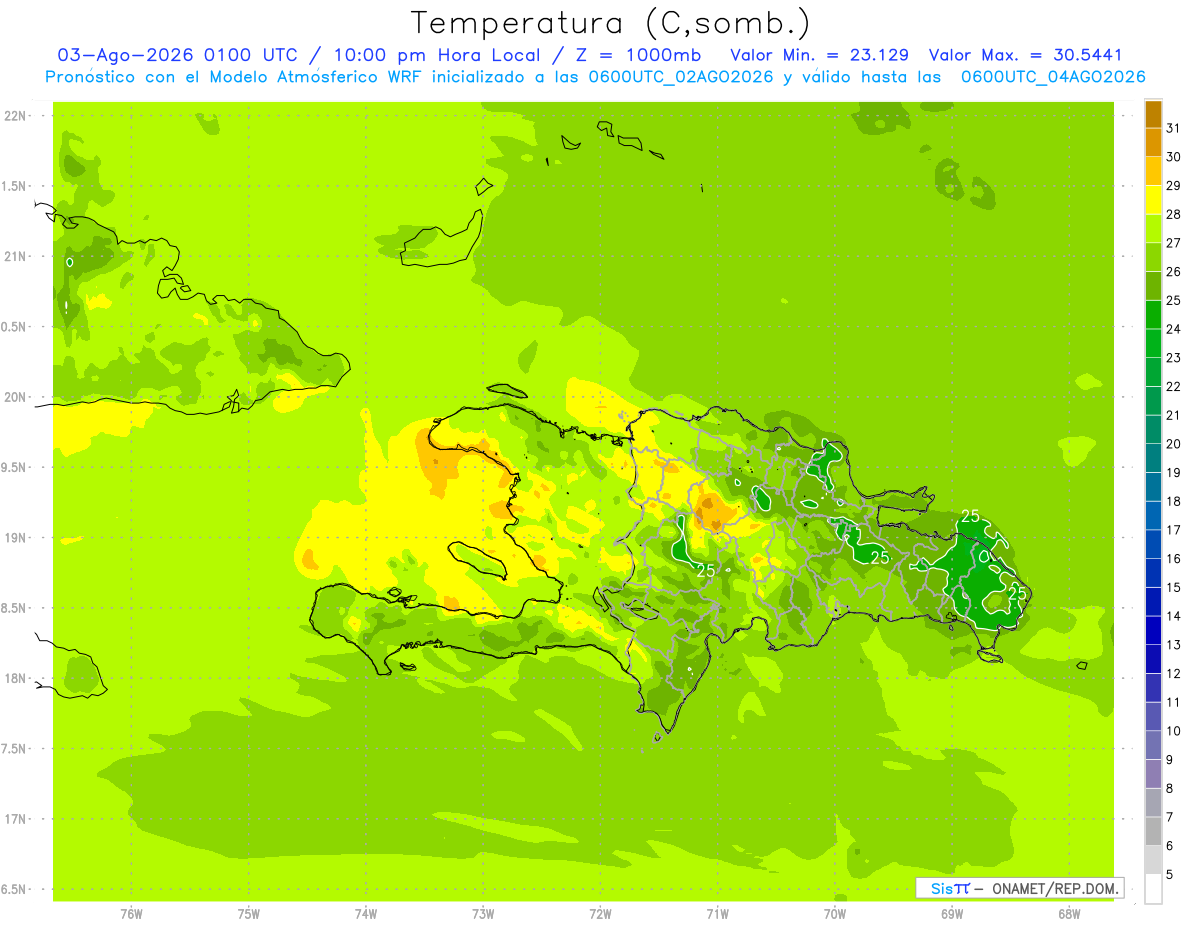Click the gray swatch between 6 and 7
Viewport: 1200px width, 927px height.
(x=1153, y=831)
